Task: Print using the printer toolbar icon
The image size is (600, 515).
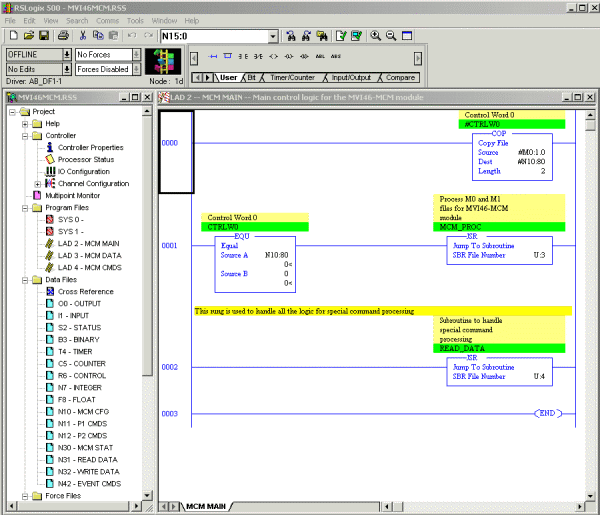Action: coord(63,36)
